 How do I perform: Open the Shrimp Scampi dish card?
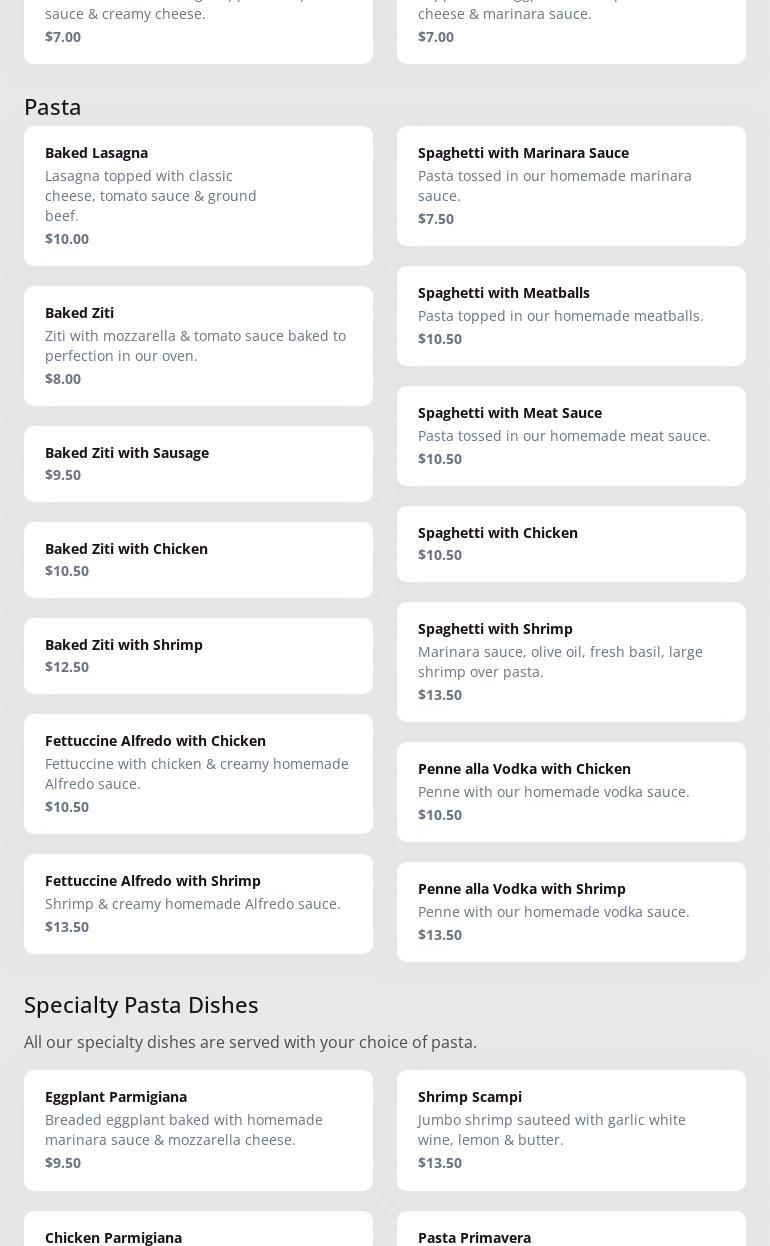point(571,1129)
